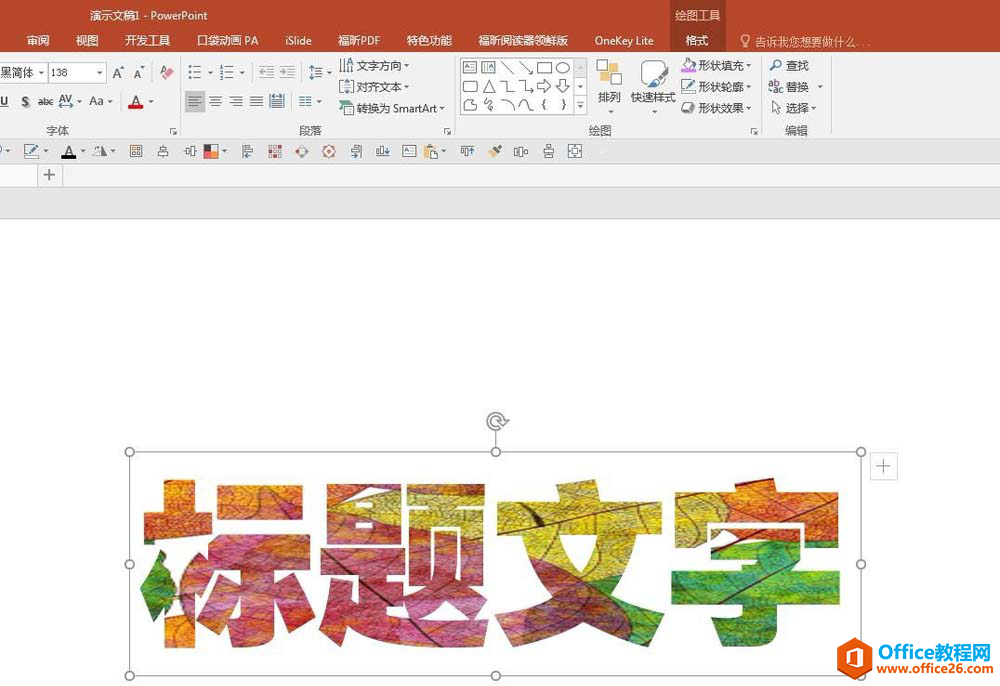This screenshot has width=1000, height=686.
Task: Click the increase font size icon
Action: click(118, 73)
